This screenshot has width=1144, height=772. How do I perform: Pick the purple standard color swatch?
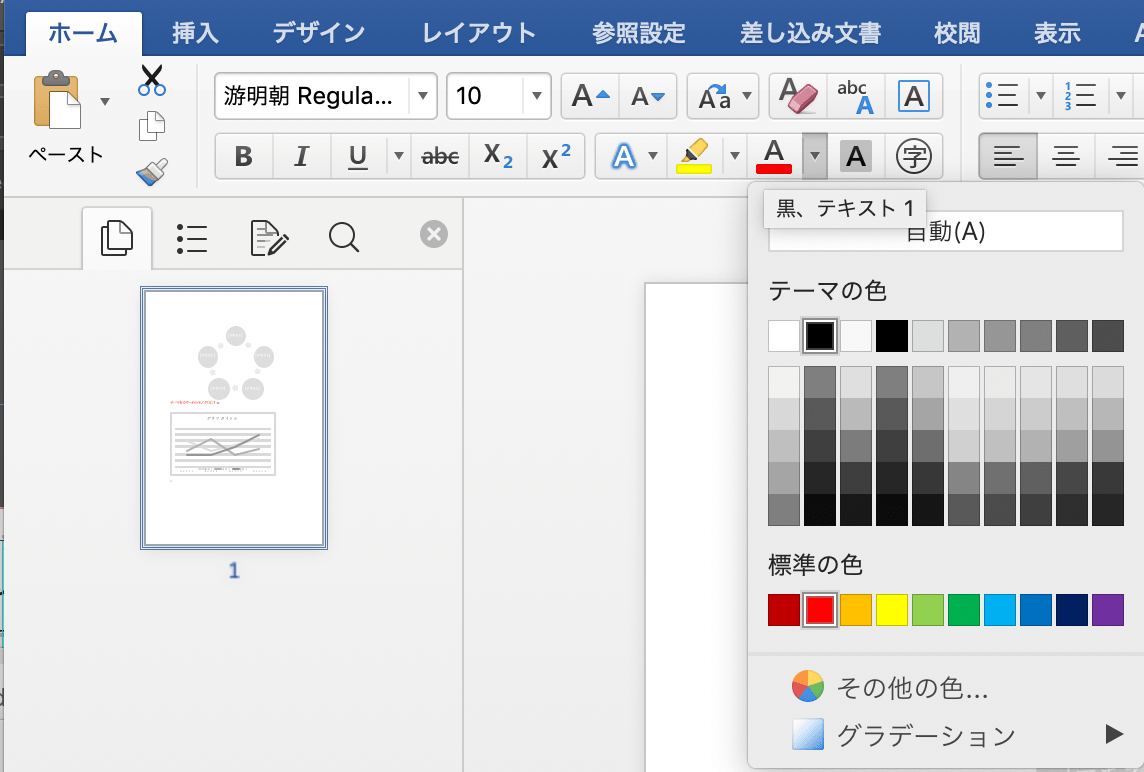pyautogui.click(x=1107, y=610)
